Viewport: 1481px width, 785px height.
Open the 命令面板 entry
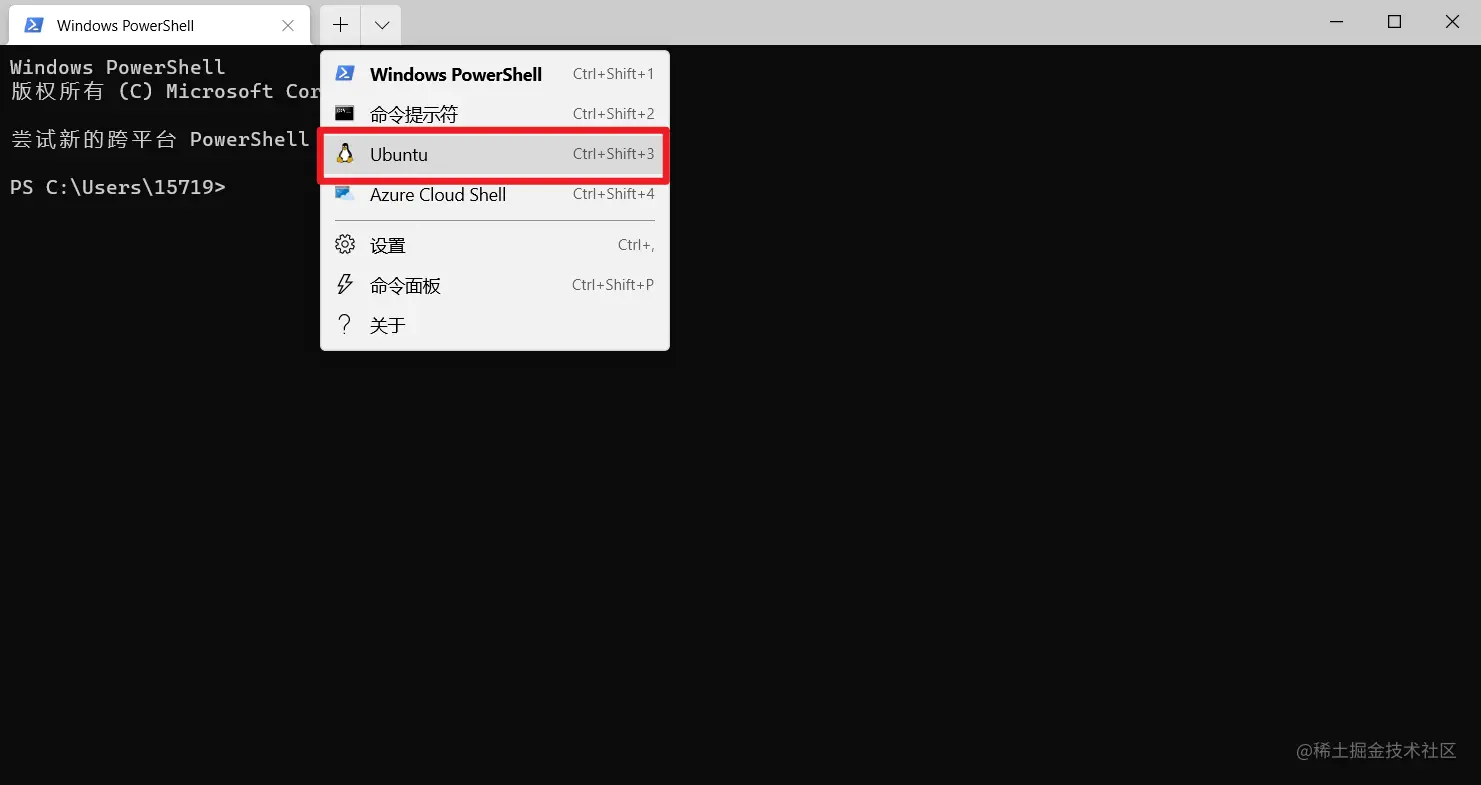click(495, 285)
